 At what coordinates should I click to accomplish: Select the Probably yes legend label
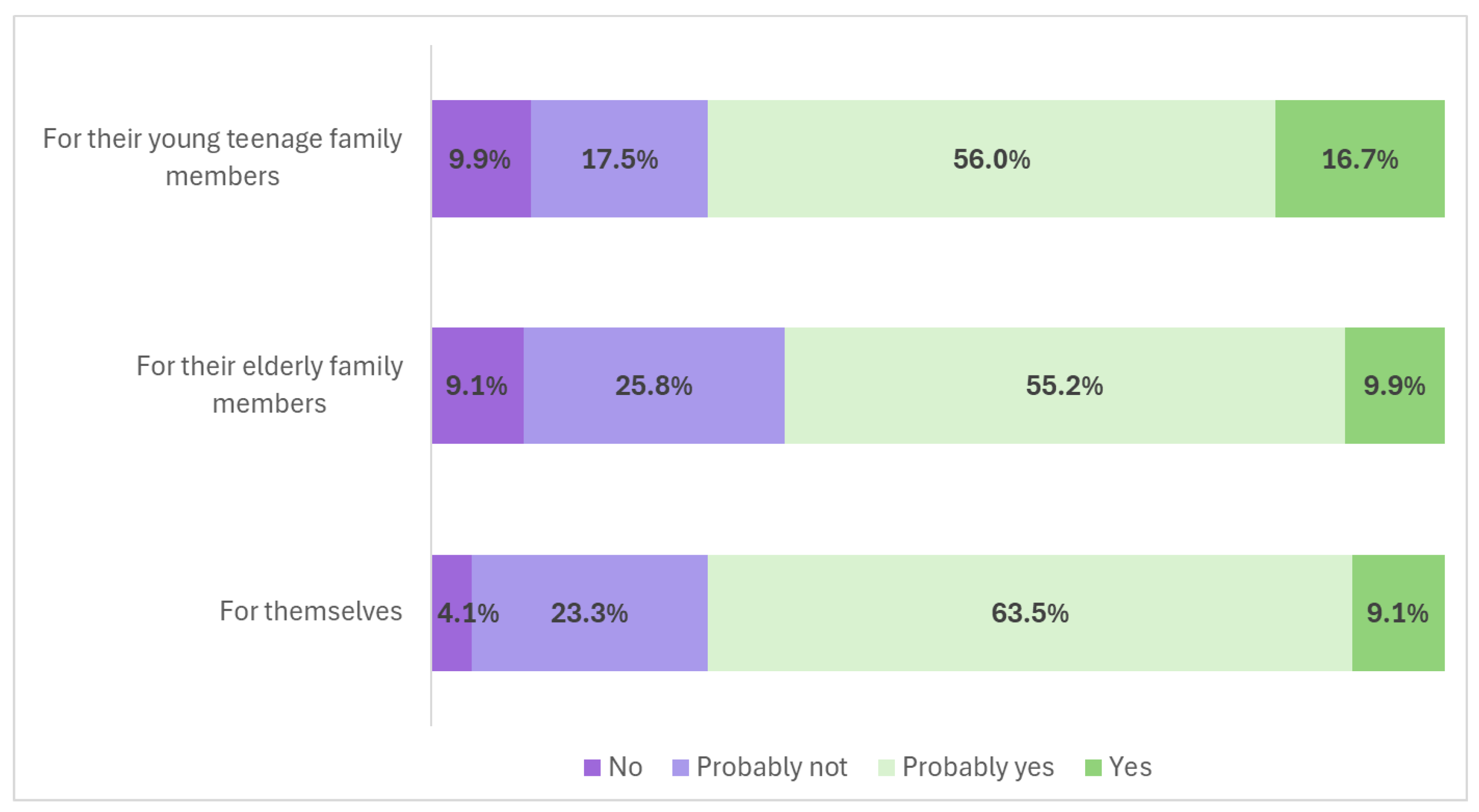[x=978, y=767]
